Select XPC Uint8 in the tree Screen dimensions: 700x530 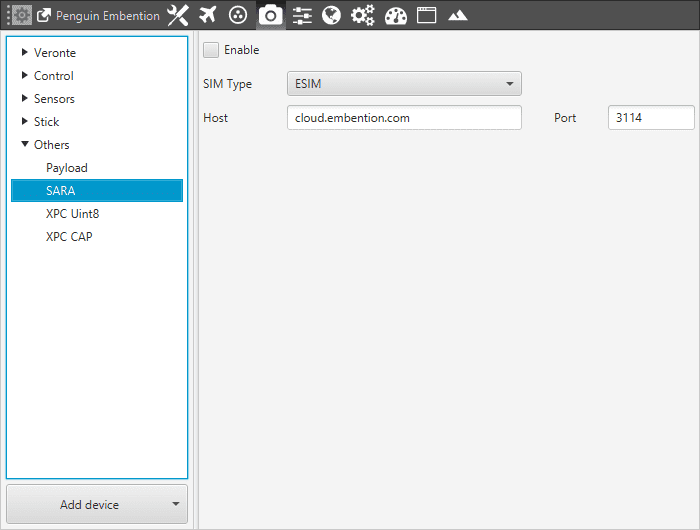[72, 214]
